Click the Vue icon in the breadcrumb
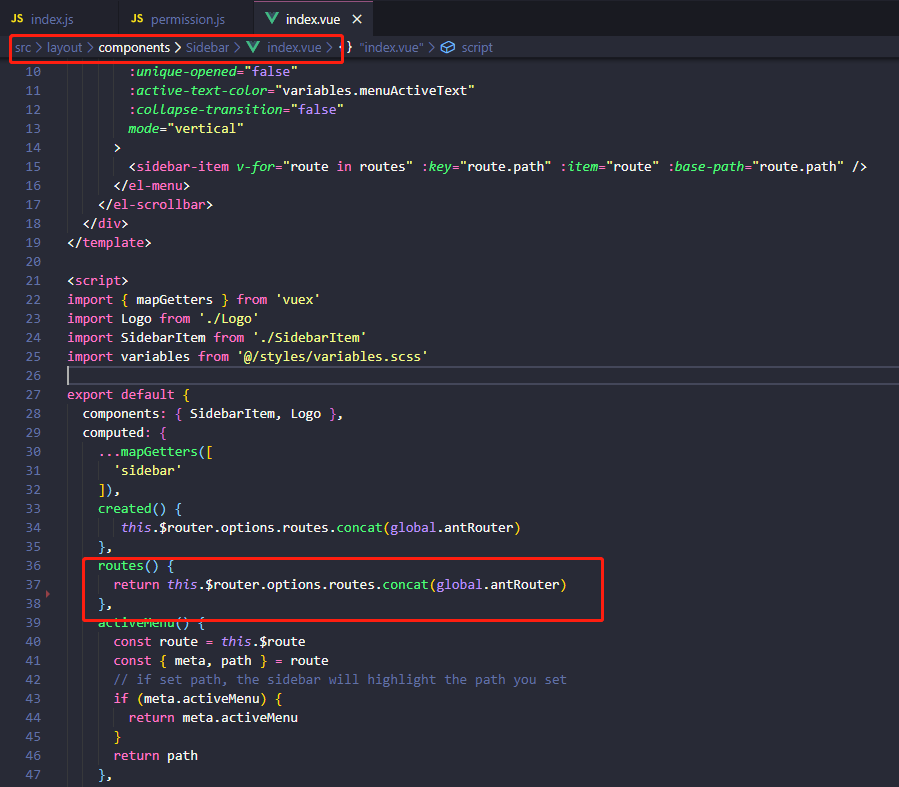Screen dimensions: 899x787 (253, 47)
